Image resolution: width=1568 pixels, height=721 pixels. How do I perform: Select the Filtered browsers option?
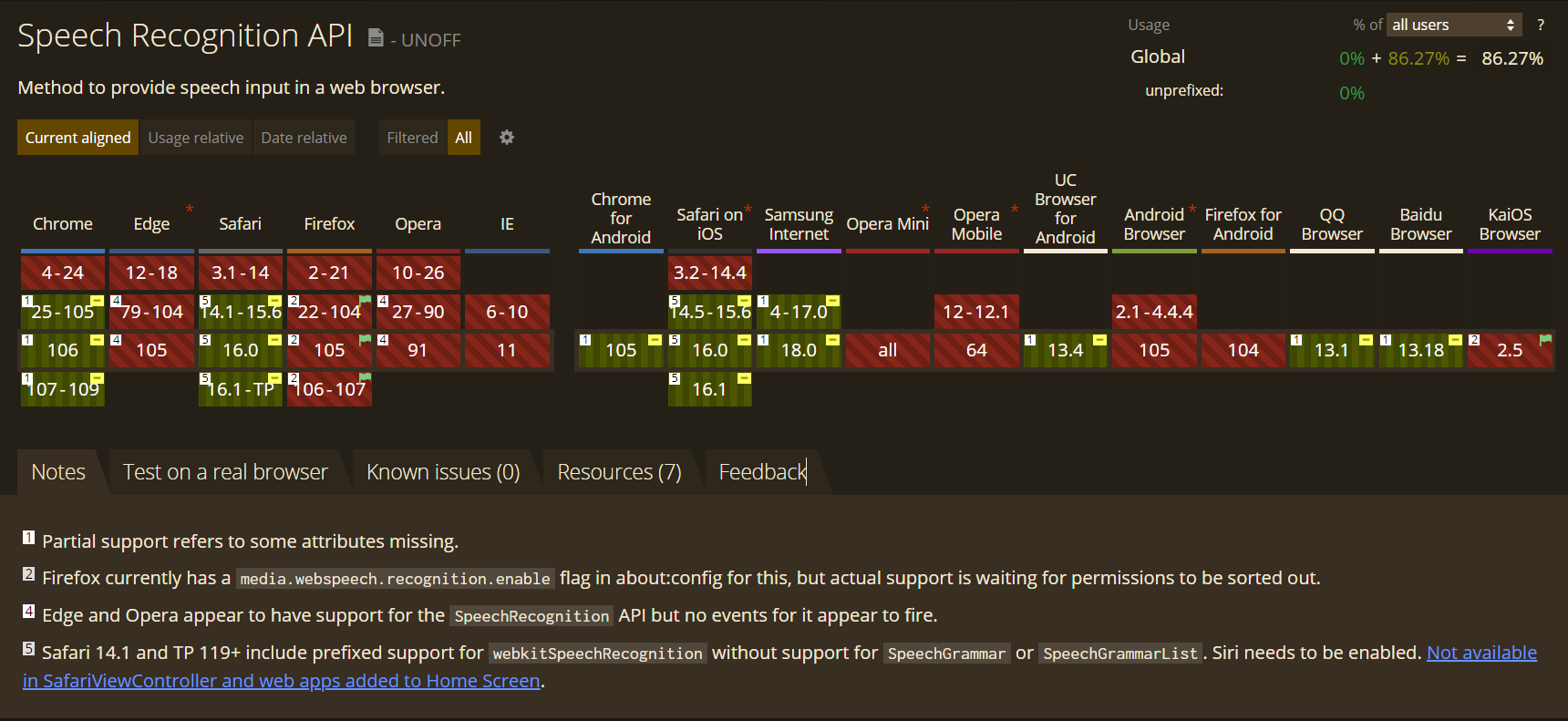[x=413, y=138]
